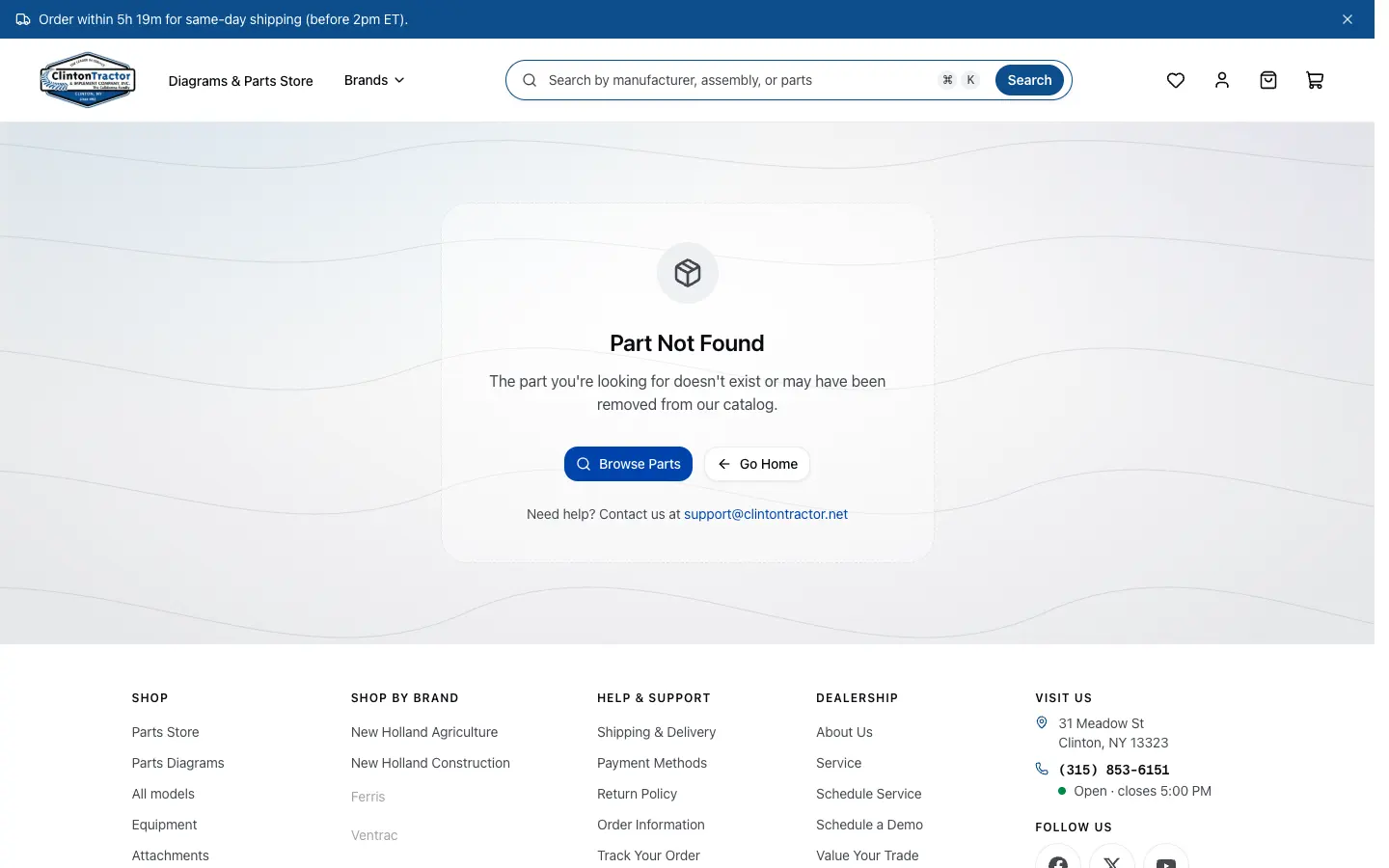This screenshot has height=868, width=1389.
Task: Click the blue Search button
Action: (1029, 80)
